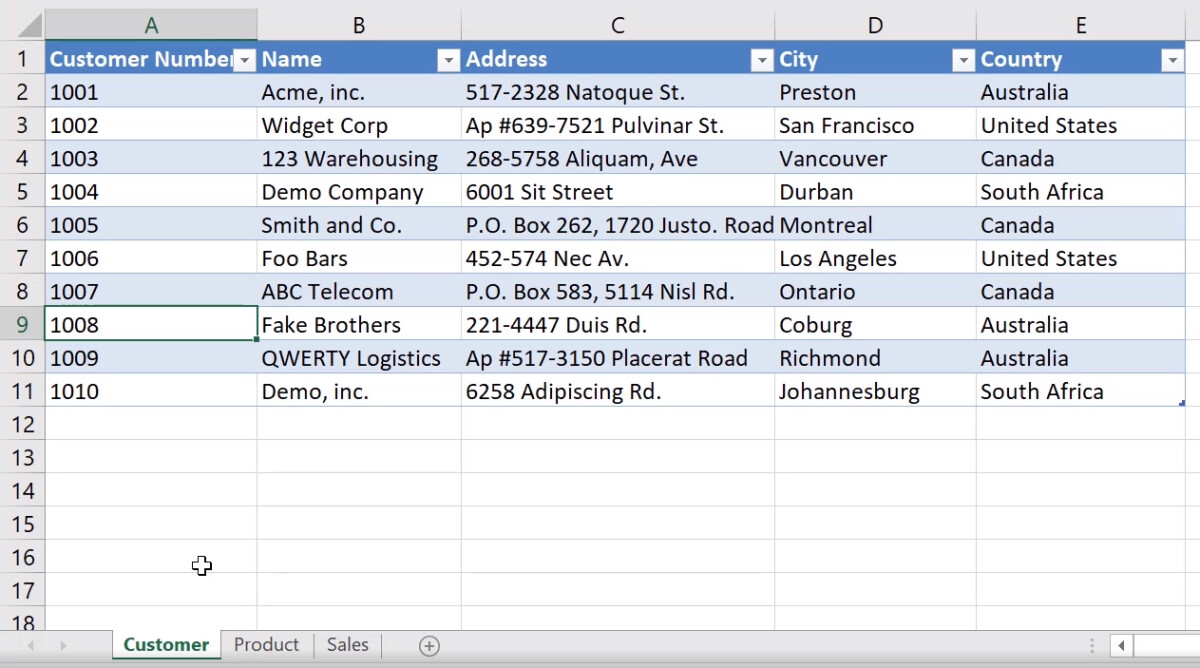Screen dimensions: 1200x668
Task: Select the 221-4447 Duis Rd. cell
Action: coord(618,325)
